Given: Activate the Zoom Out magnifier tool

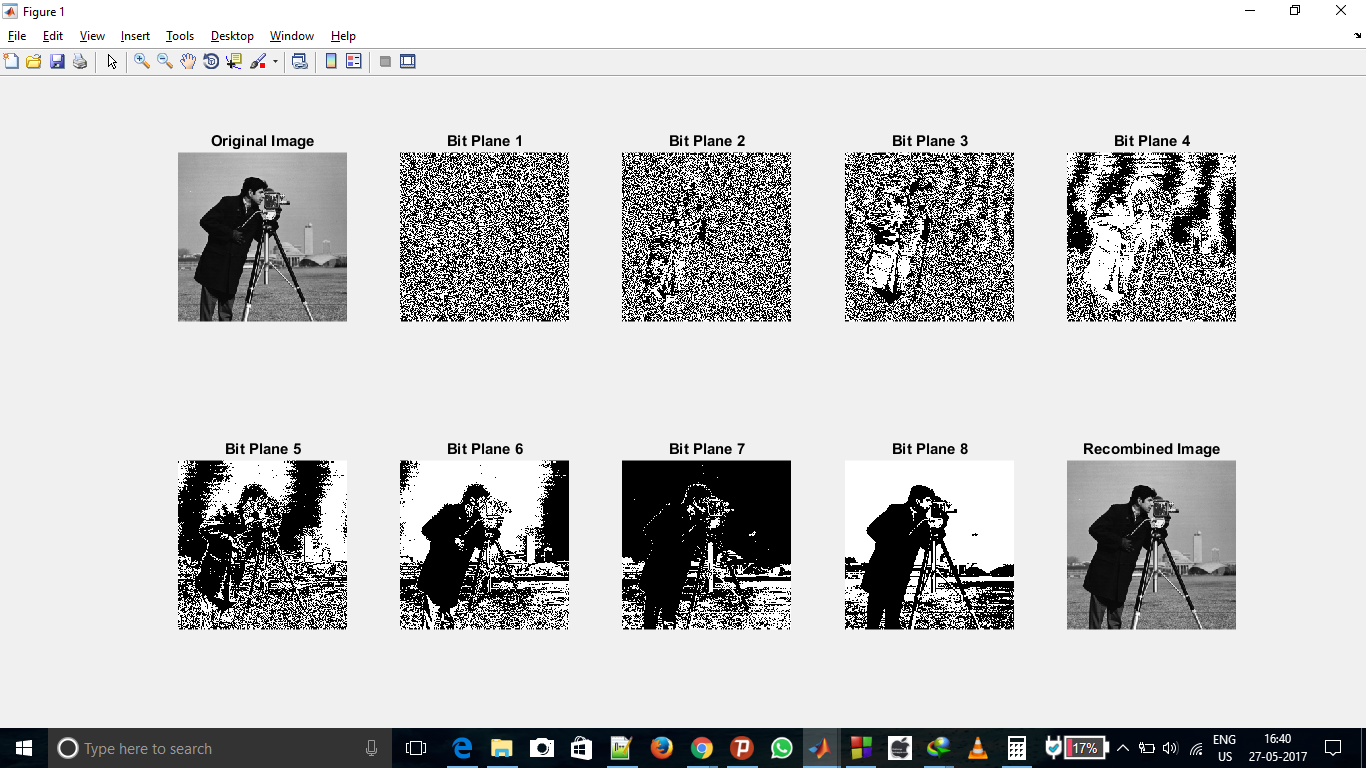Looking at the screenshot, I should tap(165, 62).
